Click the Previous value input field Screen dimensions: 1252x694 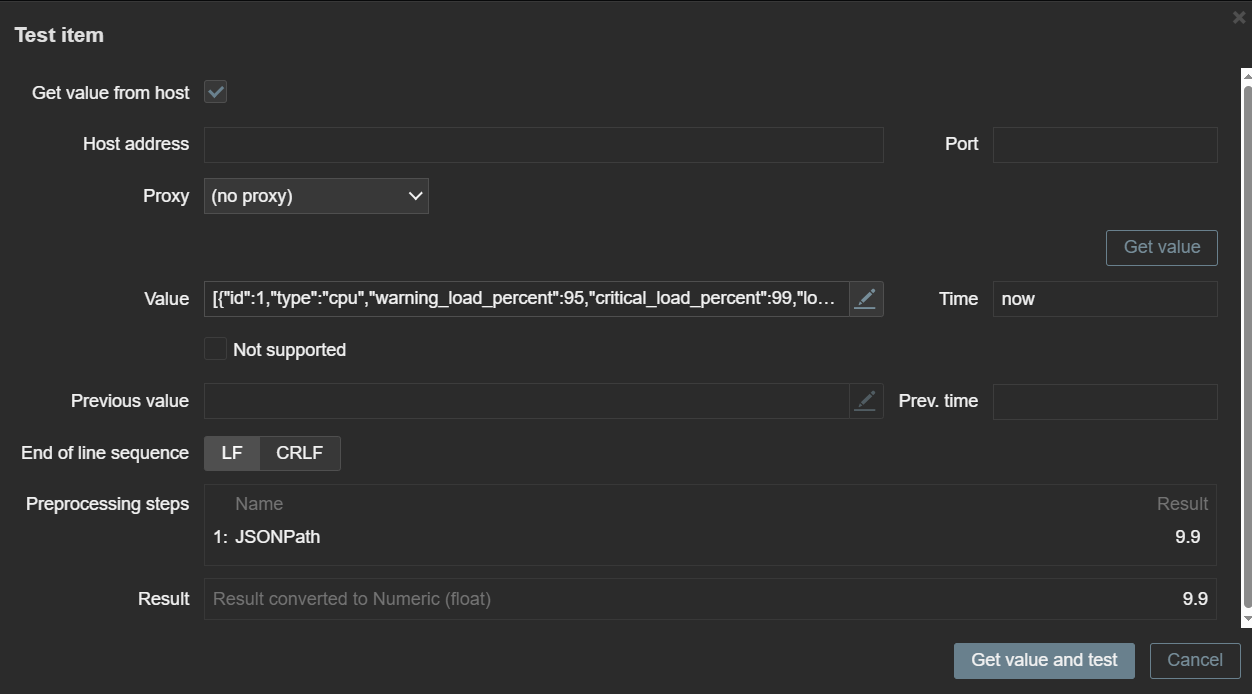click(526, 401)
